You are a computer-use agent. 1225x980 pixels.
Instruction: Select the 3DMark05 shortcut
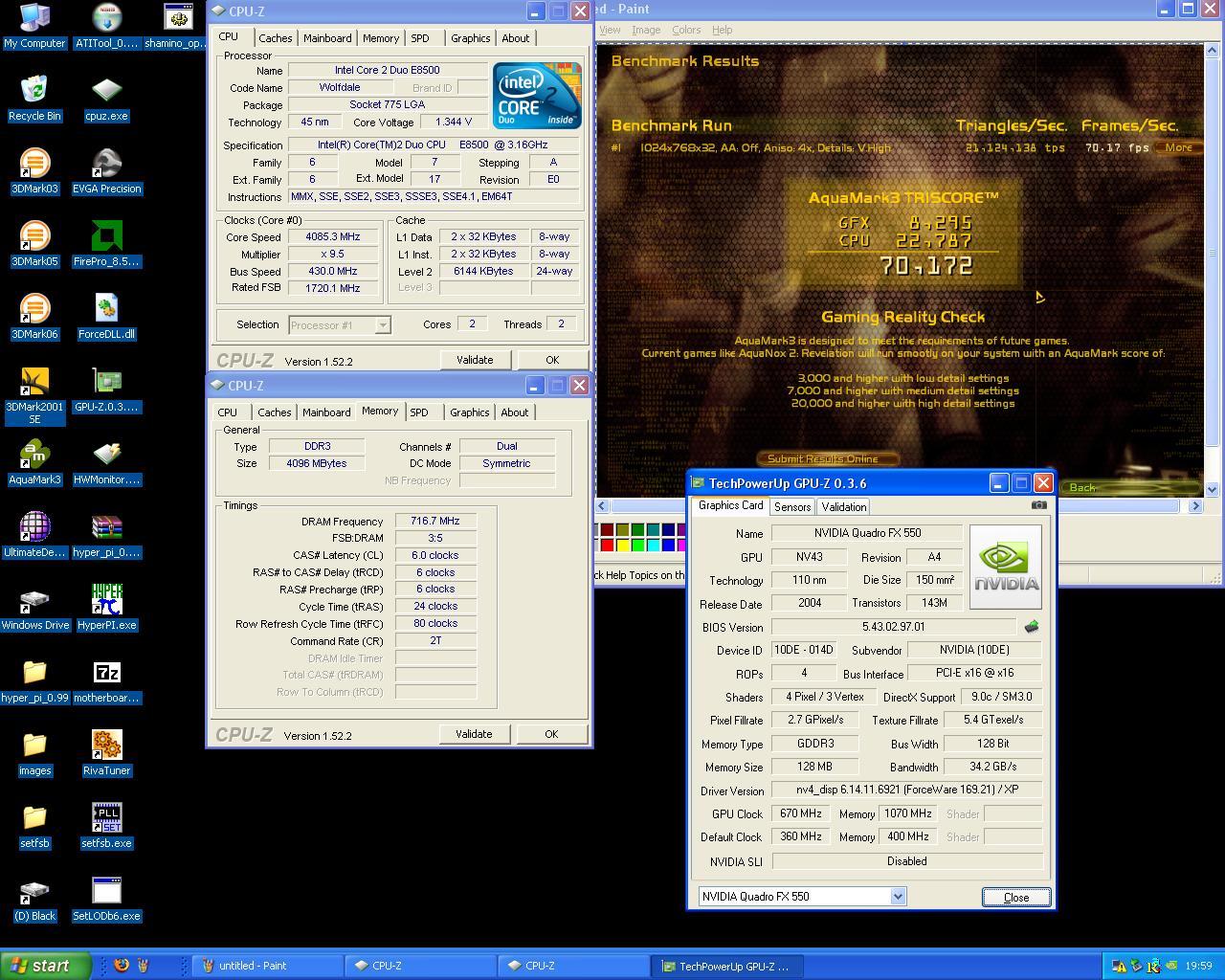click(x=34, y=244)
